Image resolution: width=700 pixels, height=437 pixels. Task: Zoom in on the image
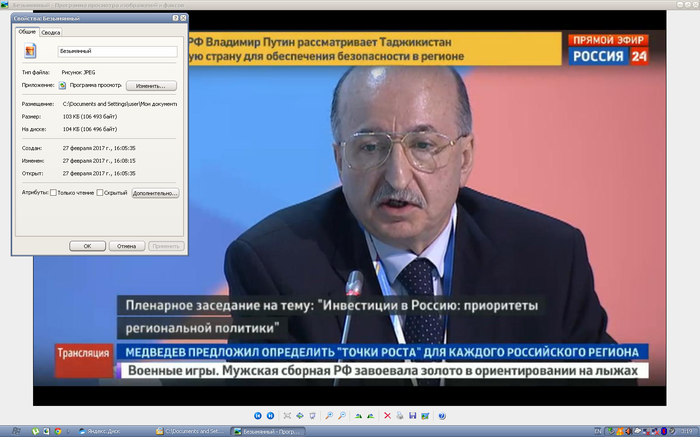pyautogui.click(x=329, y=415)
